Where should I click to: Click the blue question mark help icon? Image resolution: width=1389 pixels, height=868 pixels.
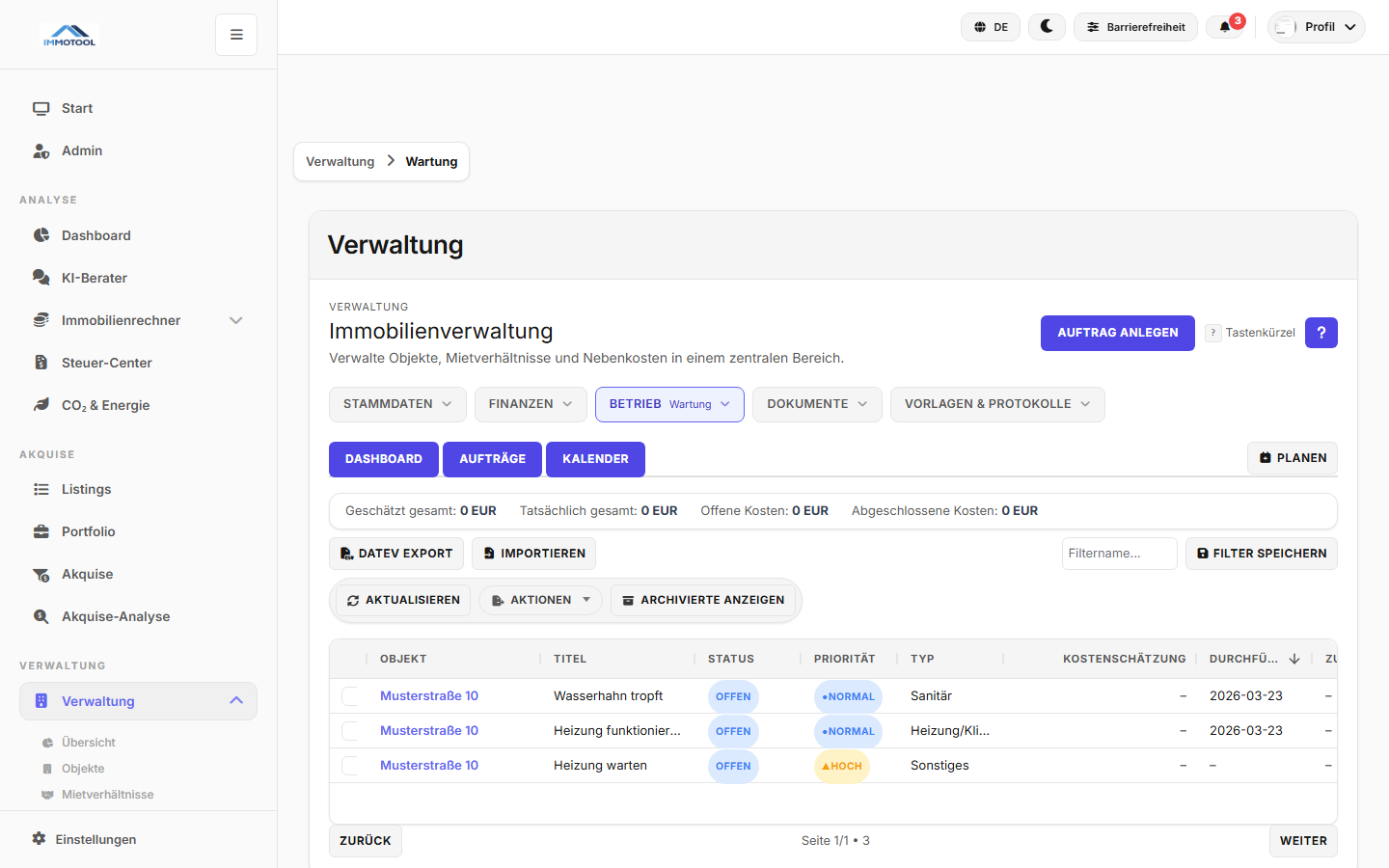pos(1321,333)
